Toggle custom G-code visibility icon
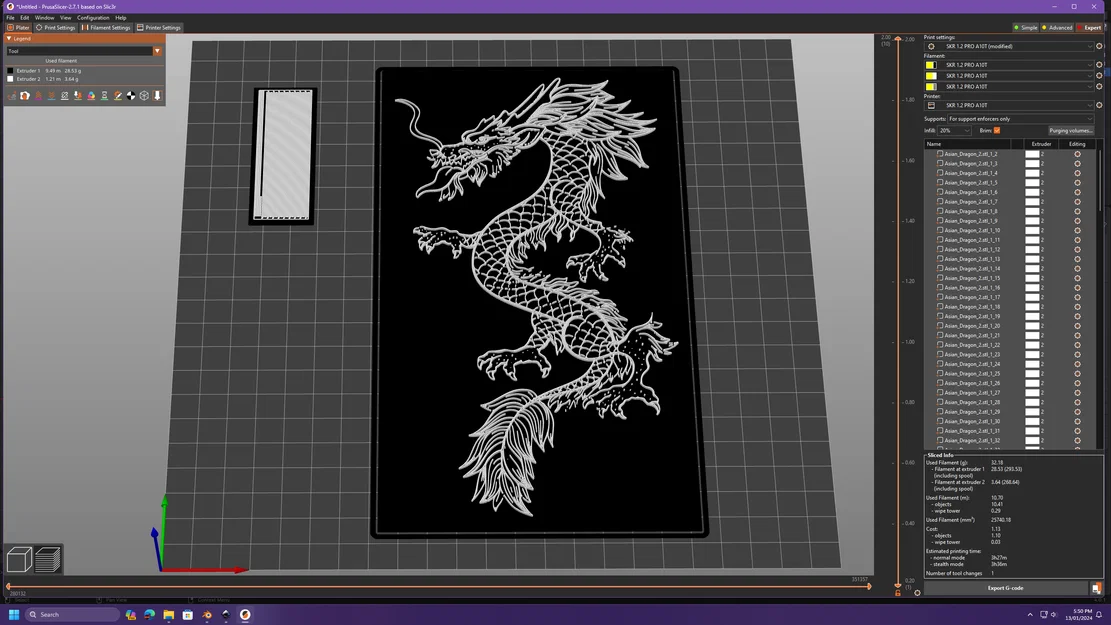This screenshot has height=625, width=1111. tap(118, 96)
